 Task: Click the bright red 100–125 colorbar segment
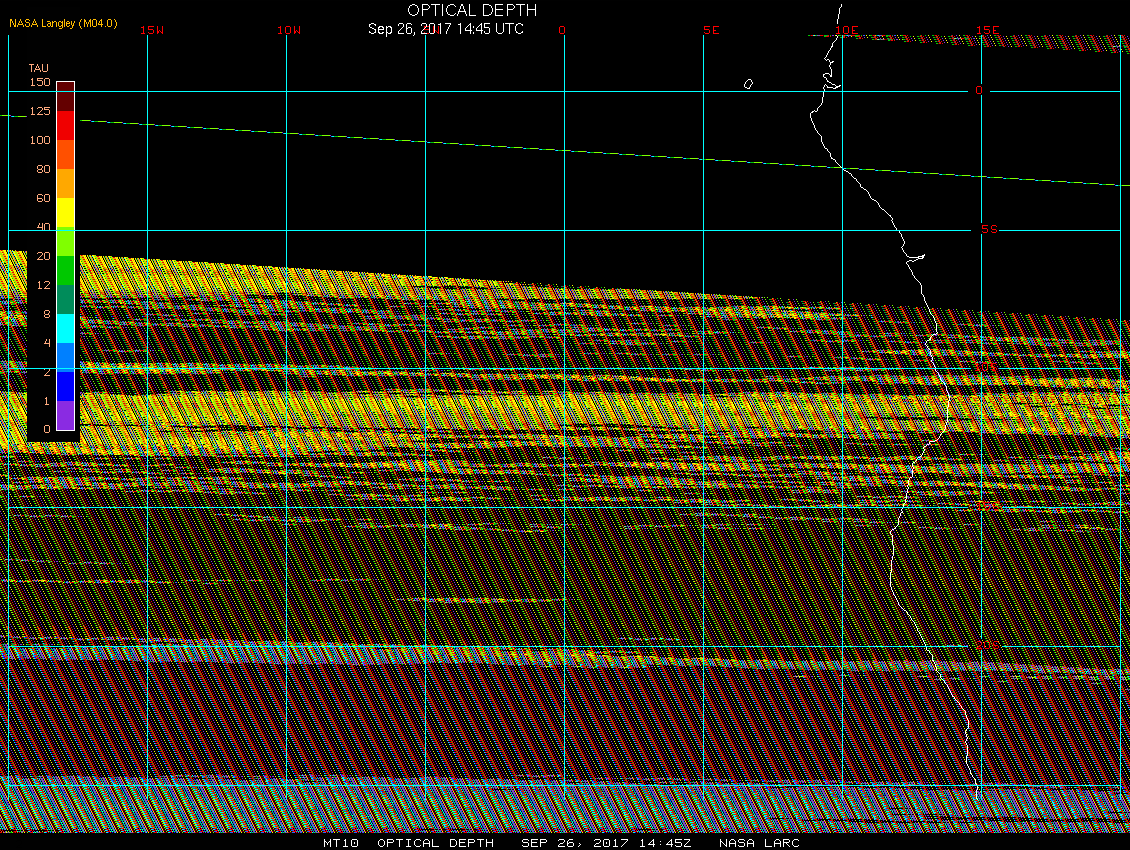65,125
